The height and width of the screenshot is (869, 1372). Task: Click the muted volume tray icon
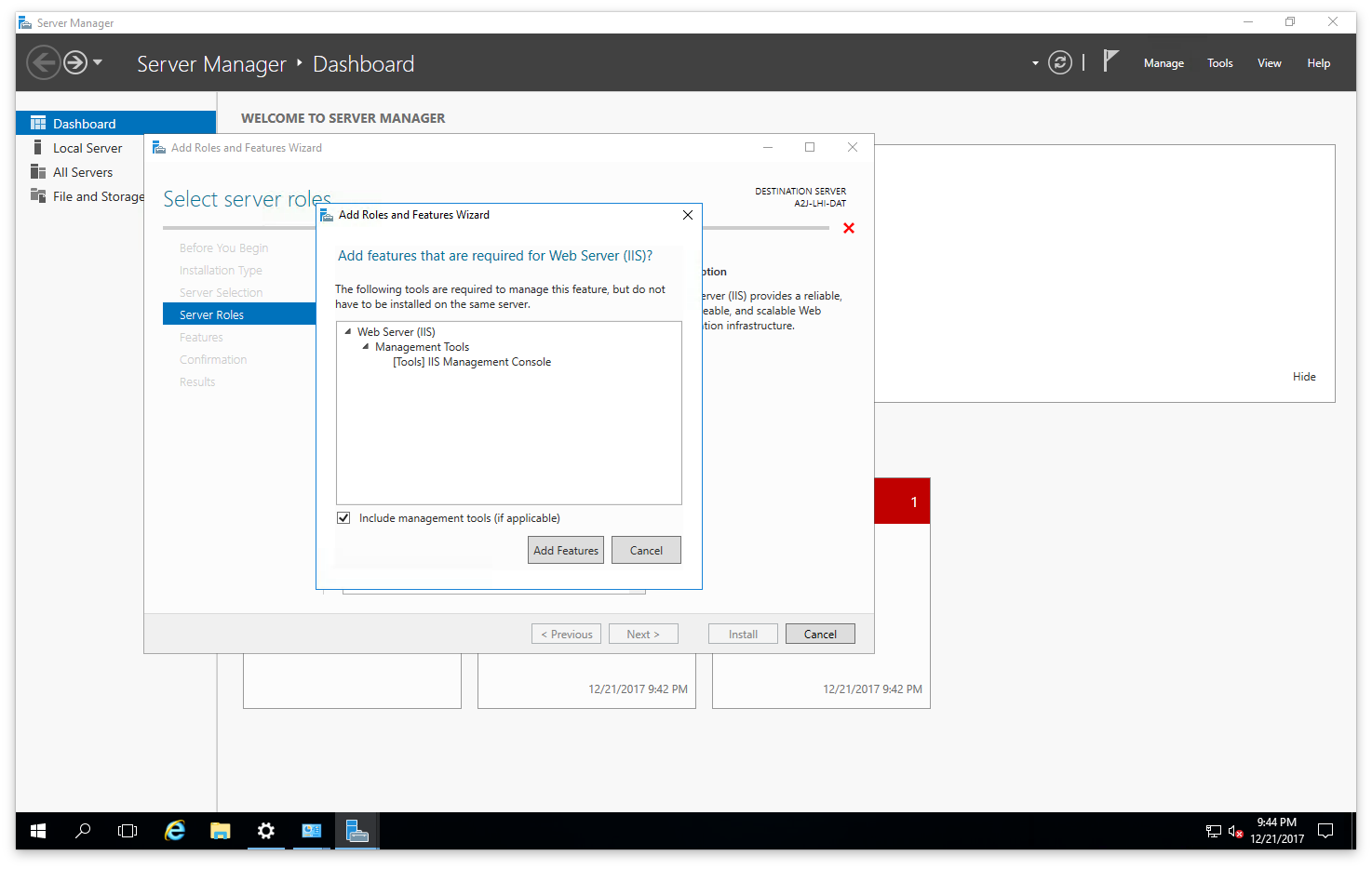[x=1235, y=832]
